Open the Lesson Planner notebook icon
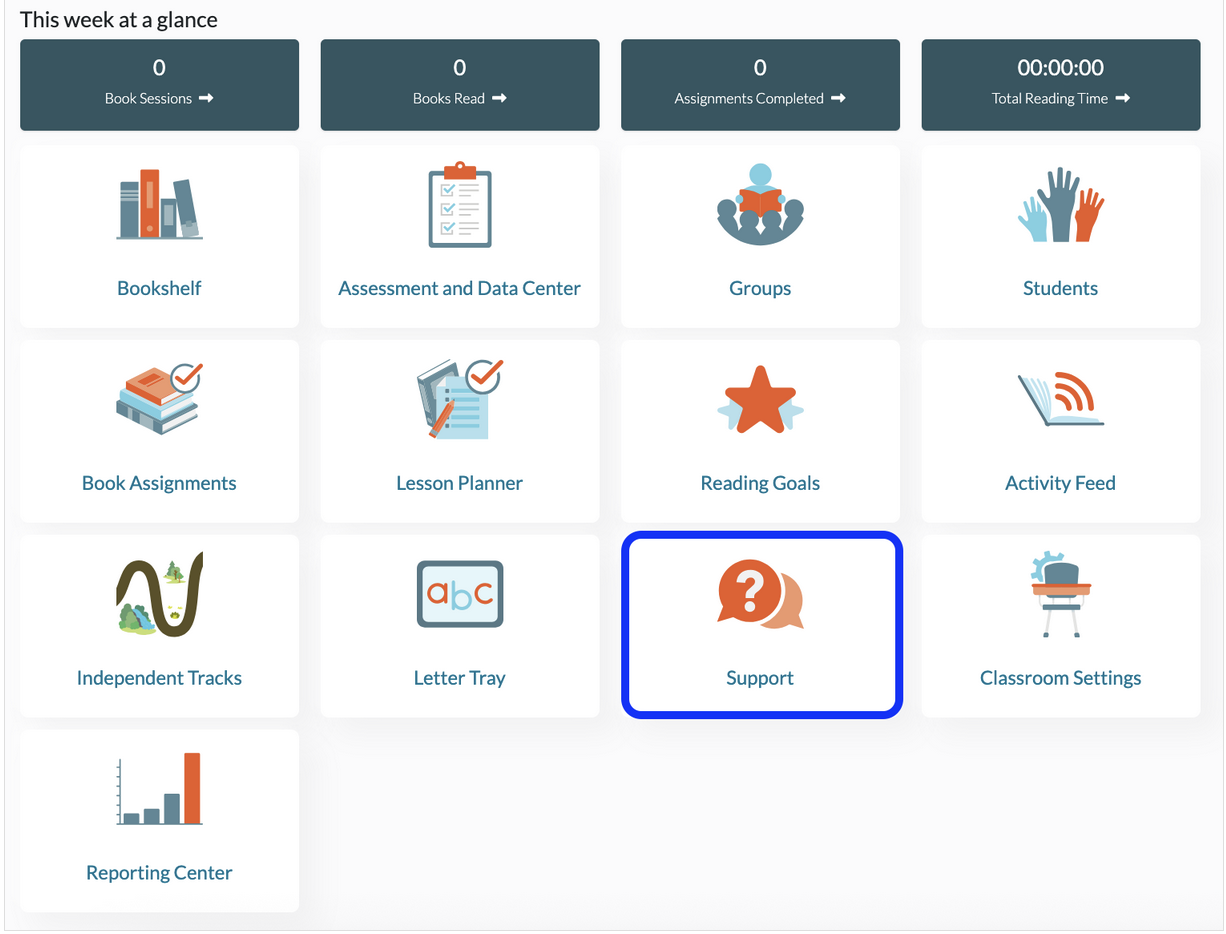 coord(460,398)
